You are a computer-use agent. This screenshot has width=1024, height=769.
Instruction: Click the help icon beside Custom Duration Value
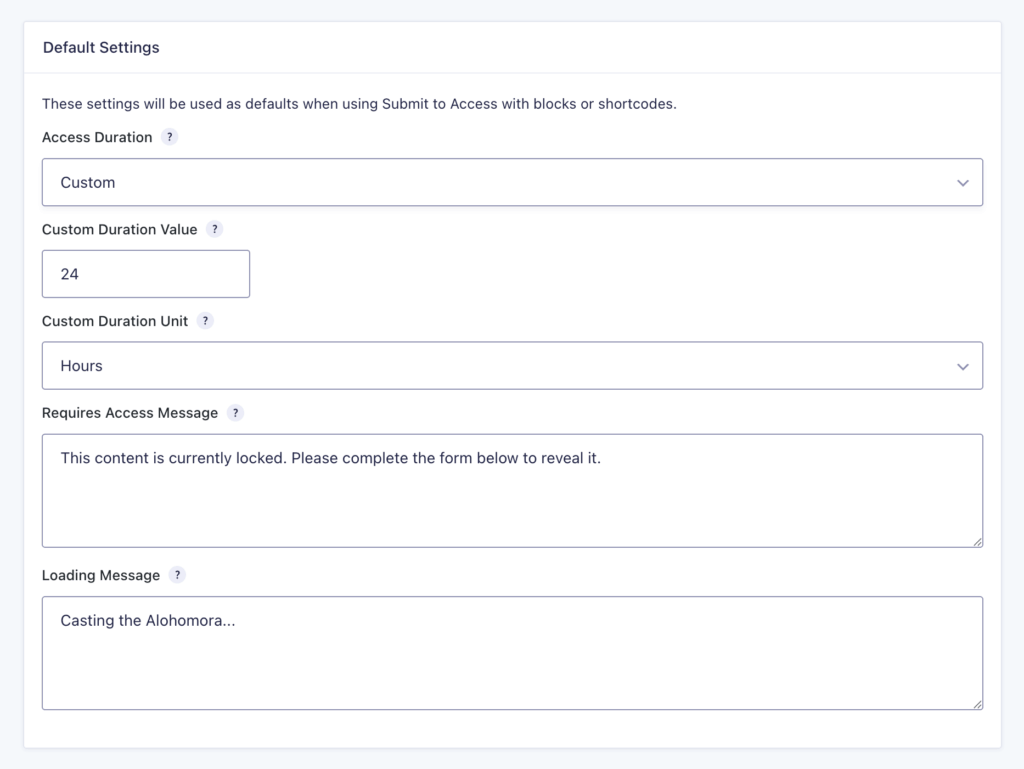(214, 229)
